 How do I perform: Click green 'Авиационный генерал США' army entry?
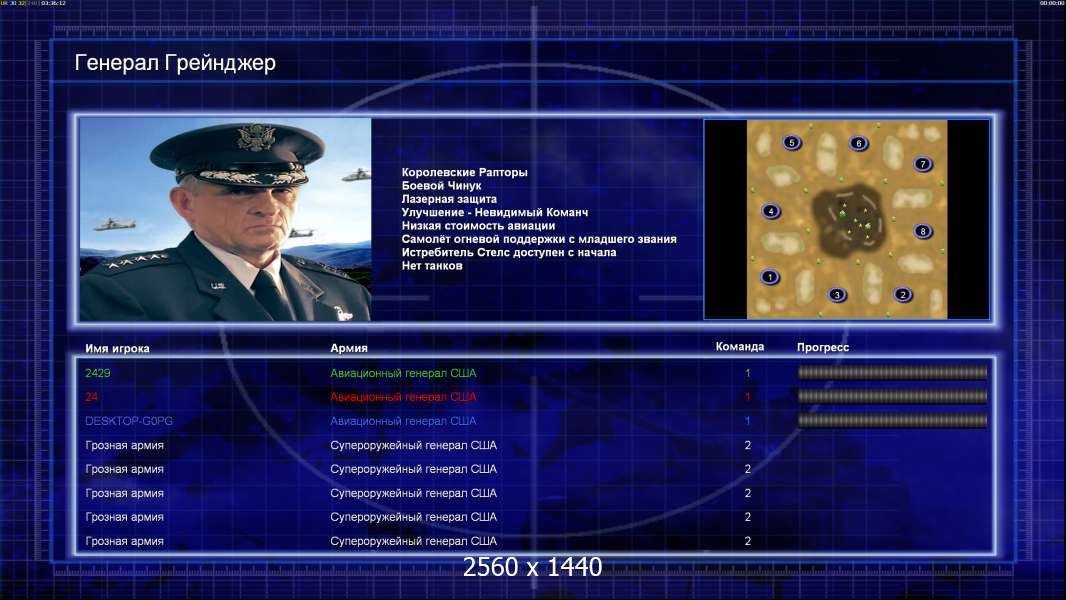tap(403, 373)
